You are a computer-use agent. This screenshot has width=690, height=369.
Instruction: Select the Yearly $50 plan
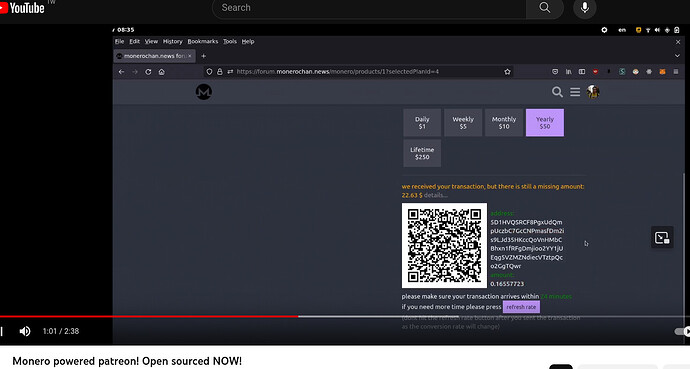click(545, 123)
